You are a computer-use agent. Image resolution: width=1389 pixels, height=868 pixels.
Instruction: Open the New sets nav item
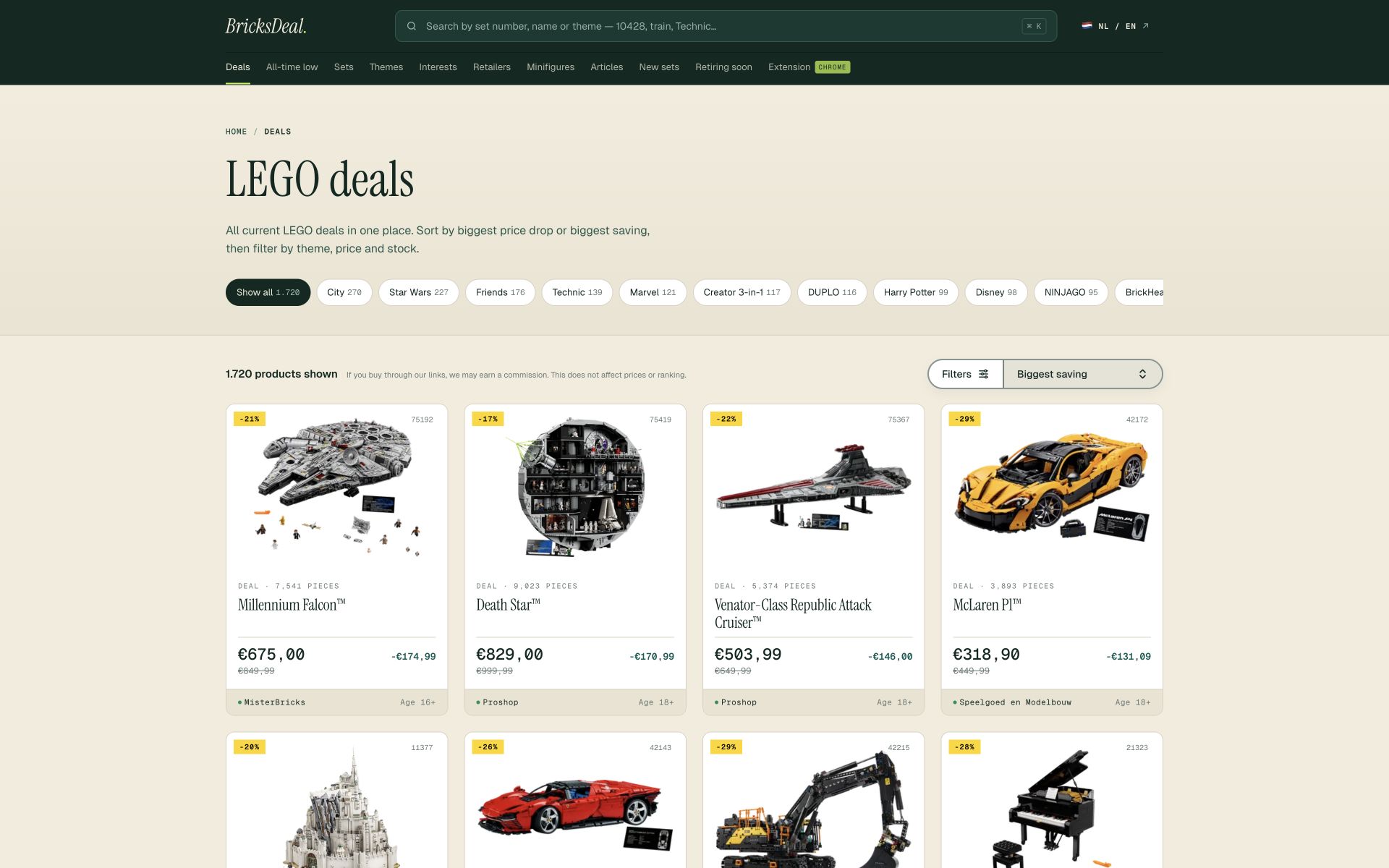pos(659,67)
